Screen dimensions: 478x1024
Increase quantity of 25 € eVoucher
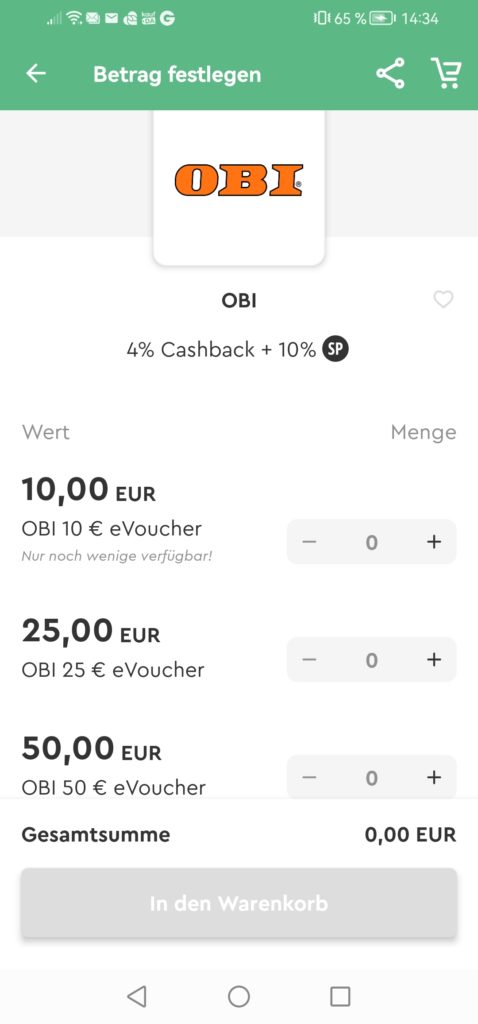tap(434, 660)
